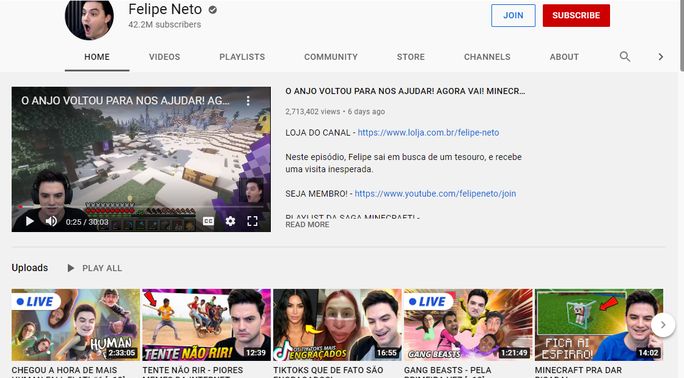Open the COMMUNITY tab
Screen dimensions: 684x378
coord(331,57)
